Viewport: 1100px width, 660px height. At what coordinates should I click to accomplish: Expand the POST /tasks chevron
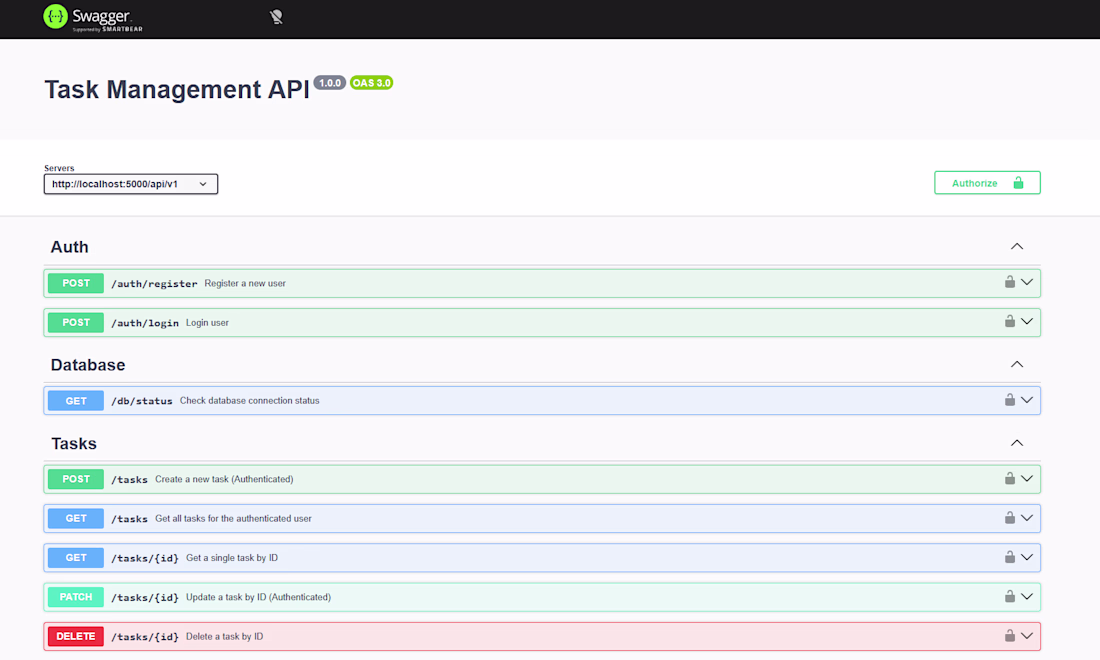click(x=1027, y=479)
